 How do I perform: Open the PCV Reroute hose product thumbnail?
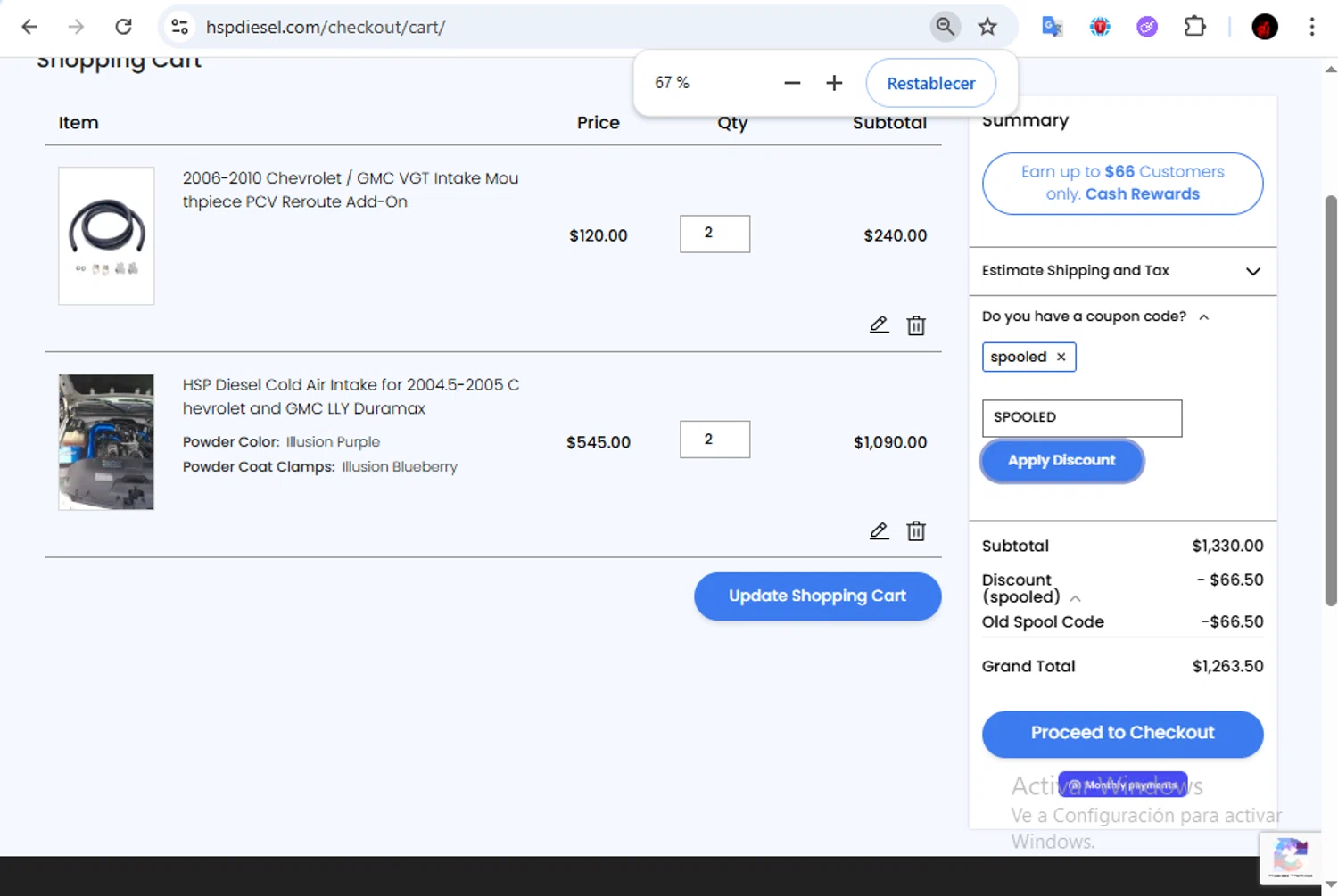tap(106, 235)
